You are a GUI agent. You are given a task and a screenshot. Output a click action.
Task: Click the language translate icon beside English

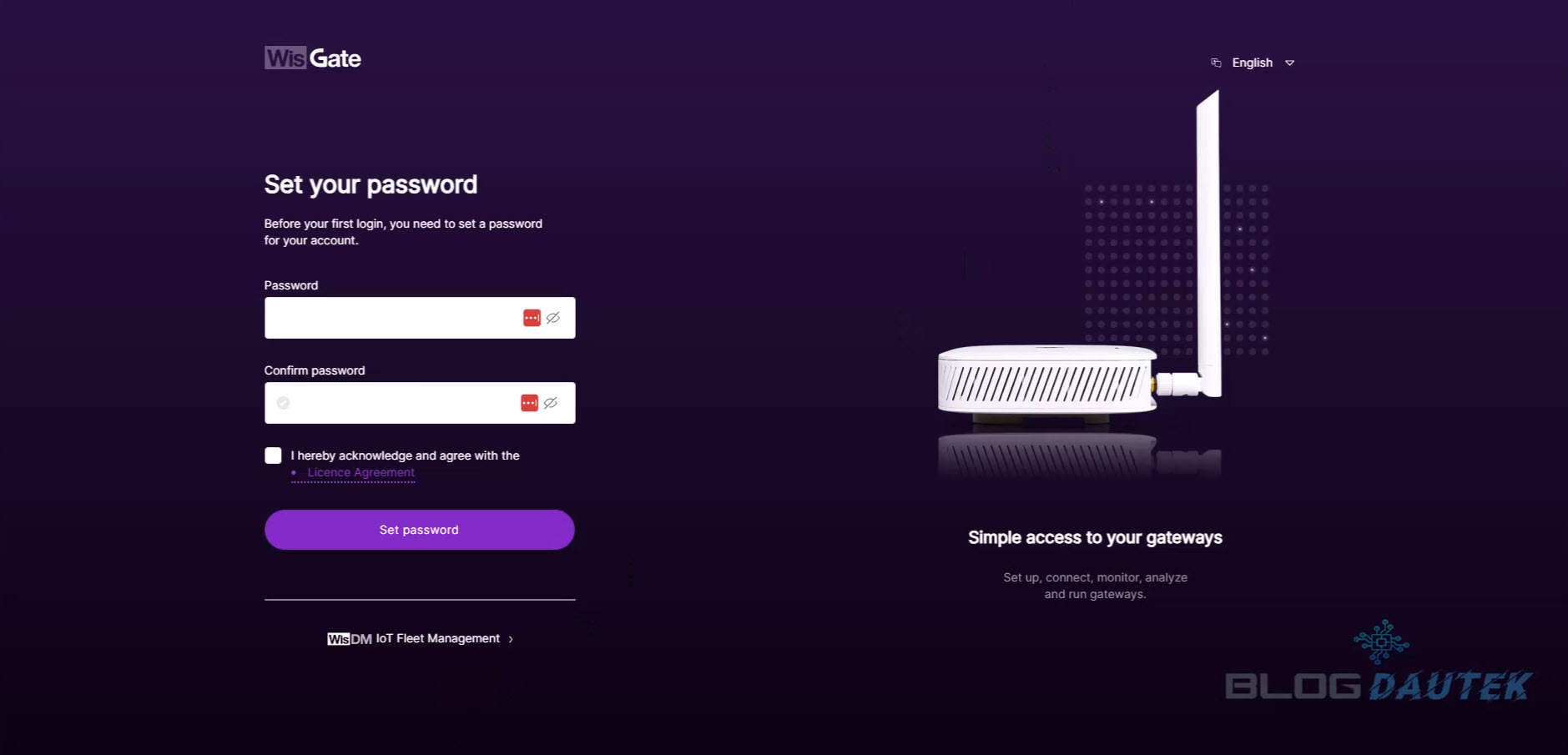coord(1216,63)
